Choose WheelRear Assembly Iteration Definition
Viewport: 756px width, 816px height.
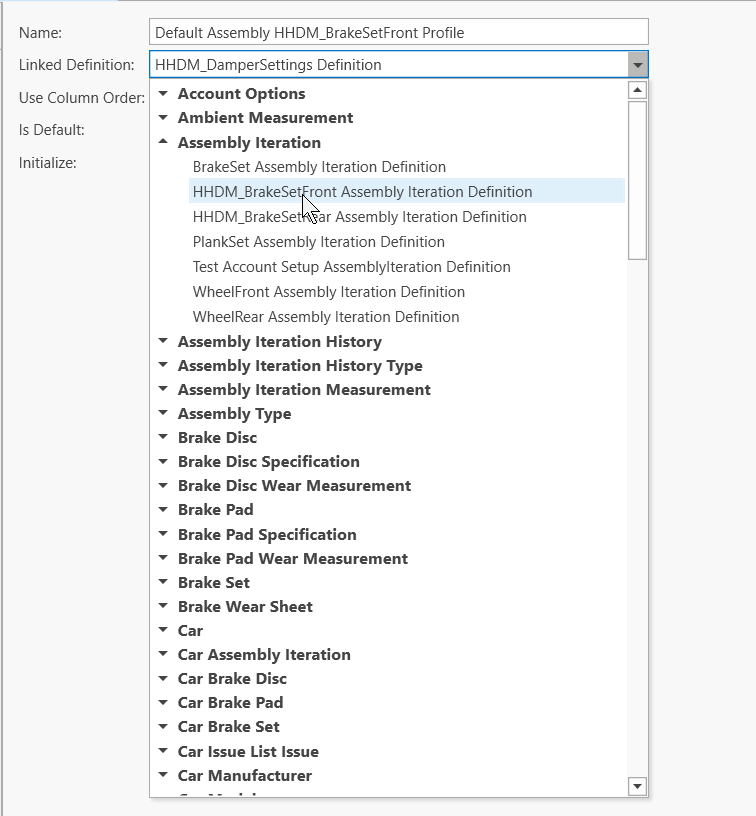[x=326, y=317]
